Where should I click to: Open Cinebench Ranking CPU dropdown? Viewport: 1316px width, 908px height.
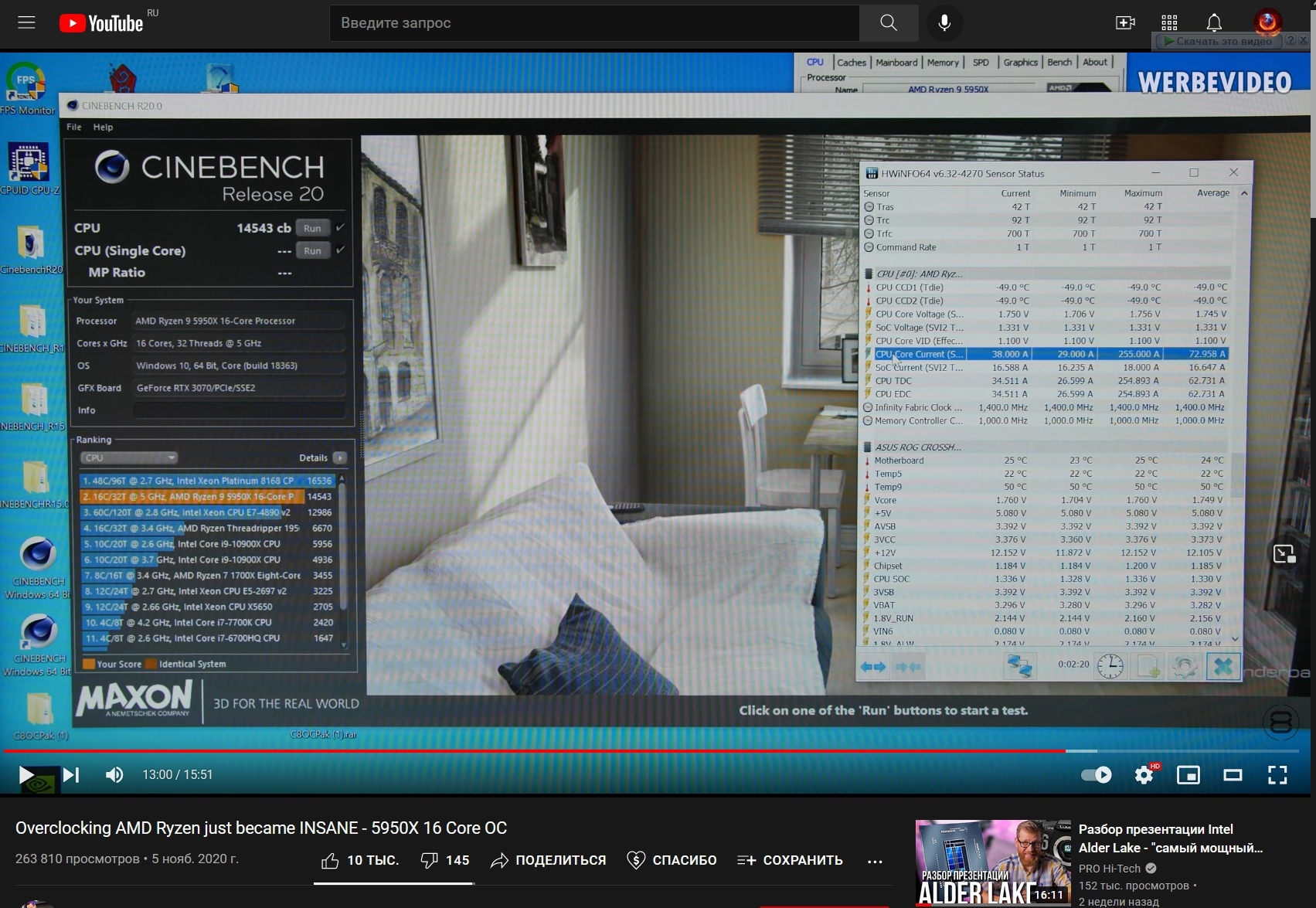pyautogui.click(x=129, y=457)
